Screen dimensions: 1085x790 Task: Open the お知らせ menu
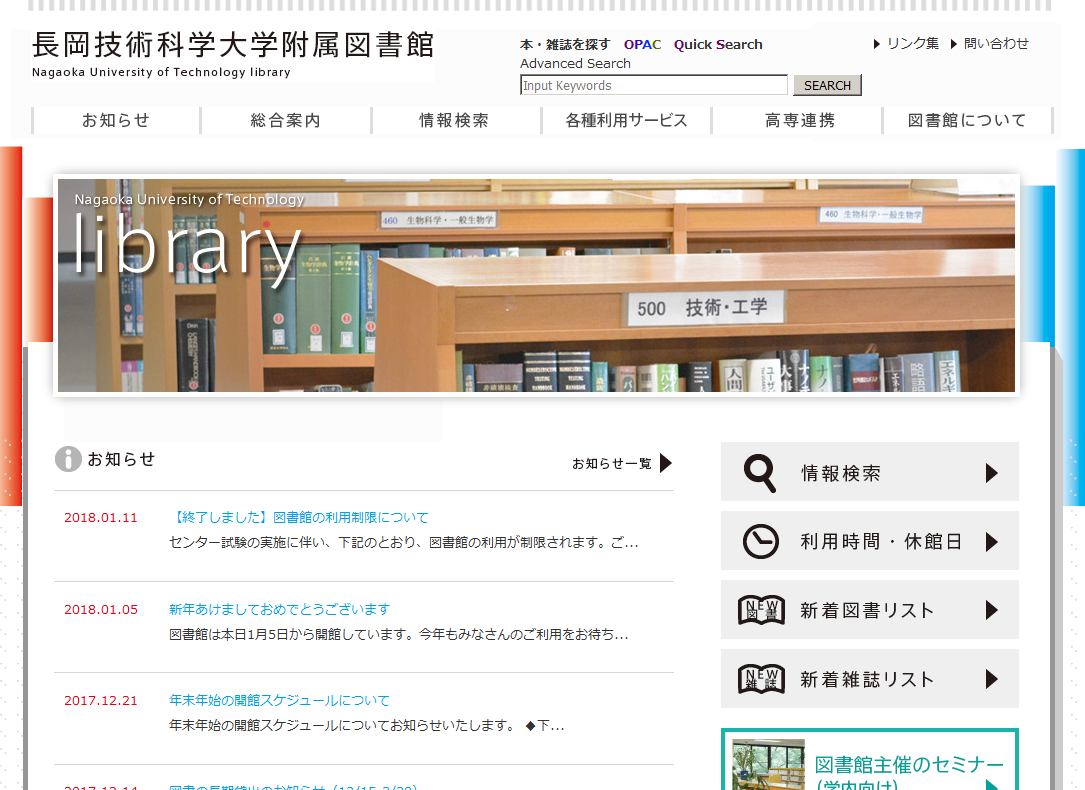(x=116, y=120)
